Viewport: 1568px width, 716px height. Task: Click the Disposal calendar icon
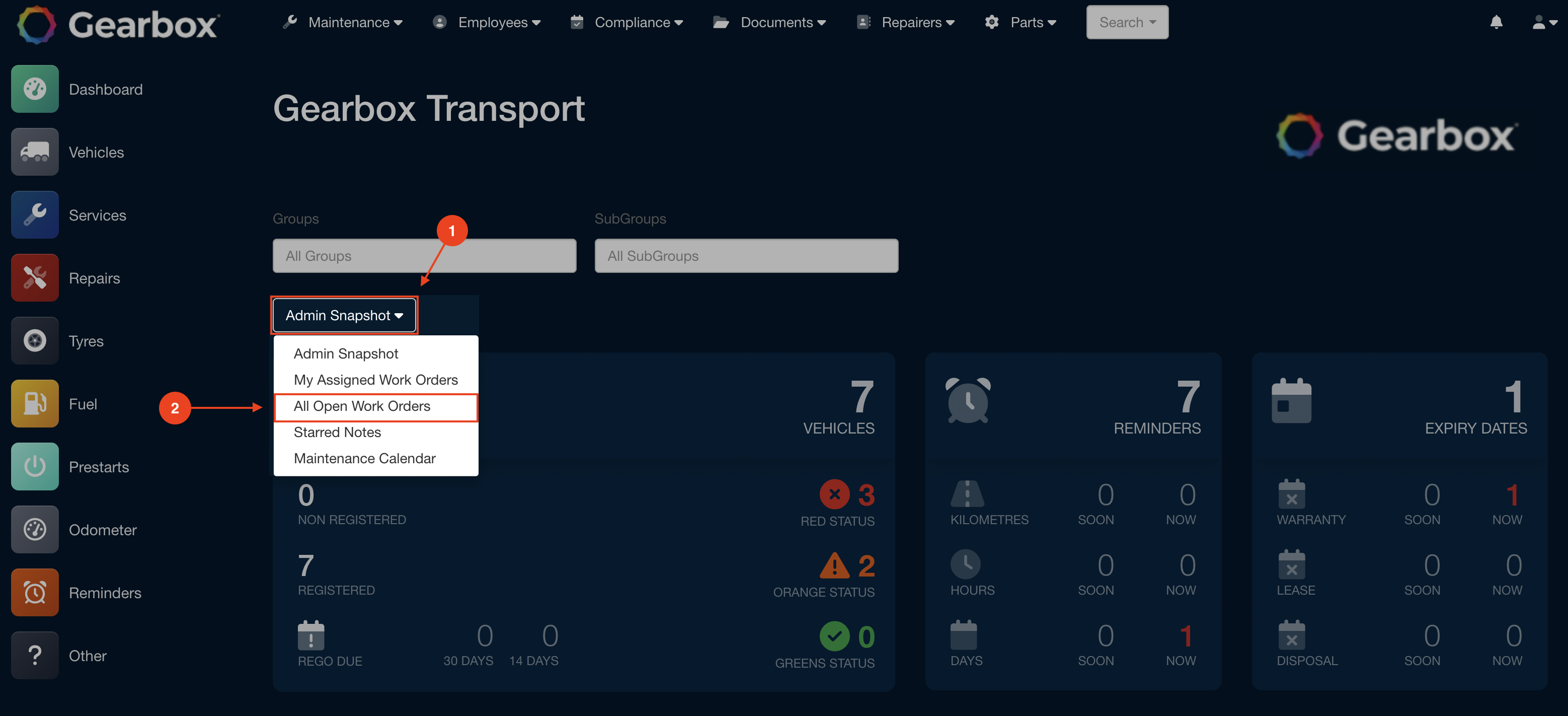pos(1292,635)
